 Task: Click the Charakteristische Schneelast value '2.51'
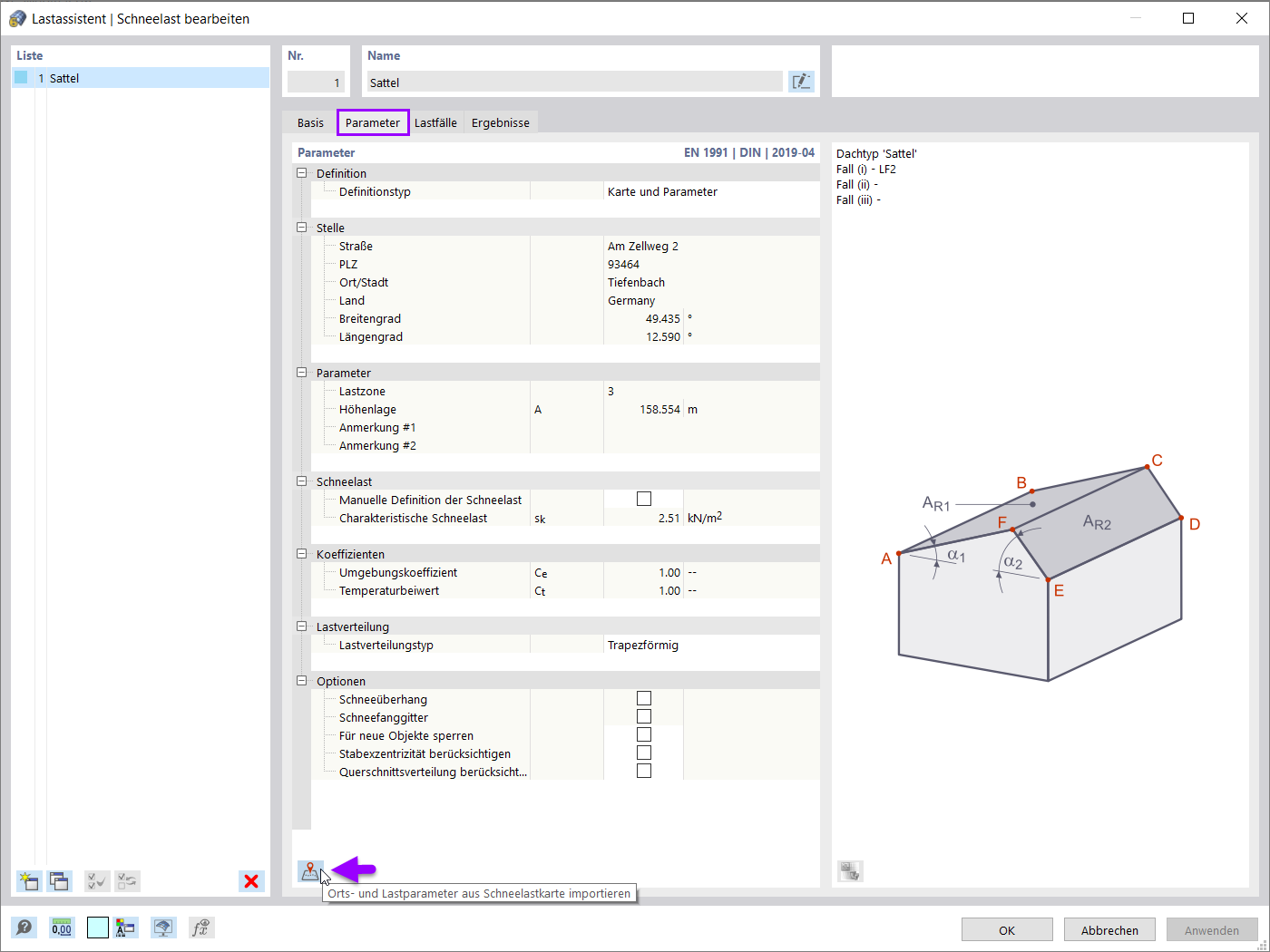[669, 518]
